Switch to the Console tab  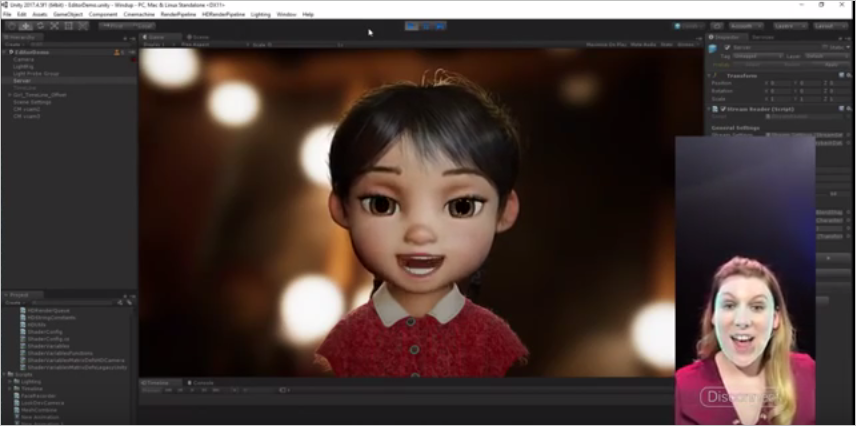(203, 383)
